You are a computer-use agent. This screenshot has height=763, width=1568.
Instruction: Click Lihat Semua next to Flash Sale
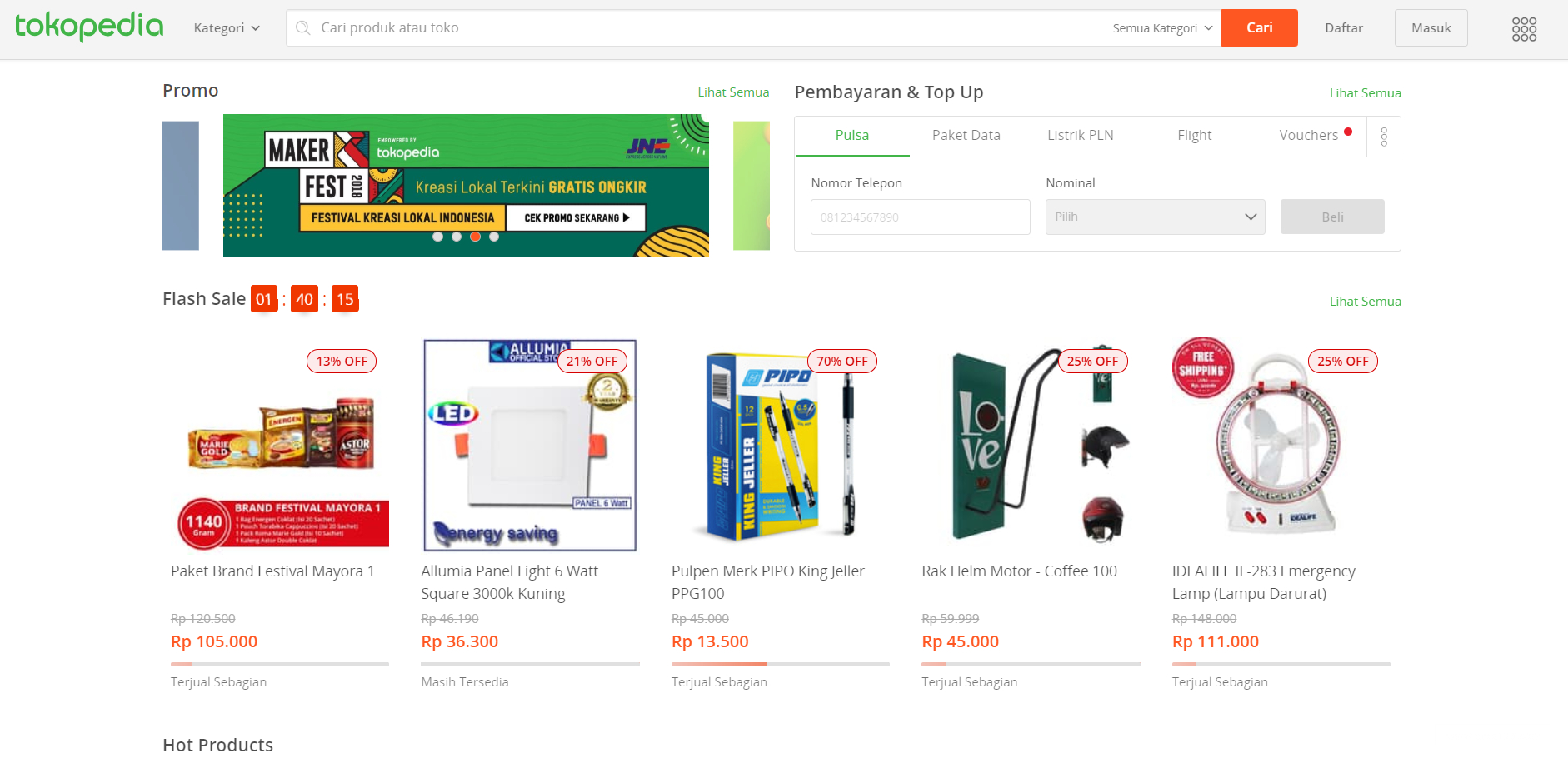pos(1365,301)
